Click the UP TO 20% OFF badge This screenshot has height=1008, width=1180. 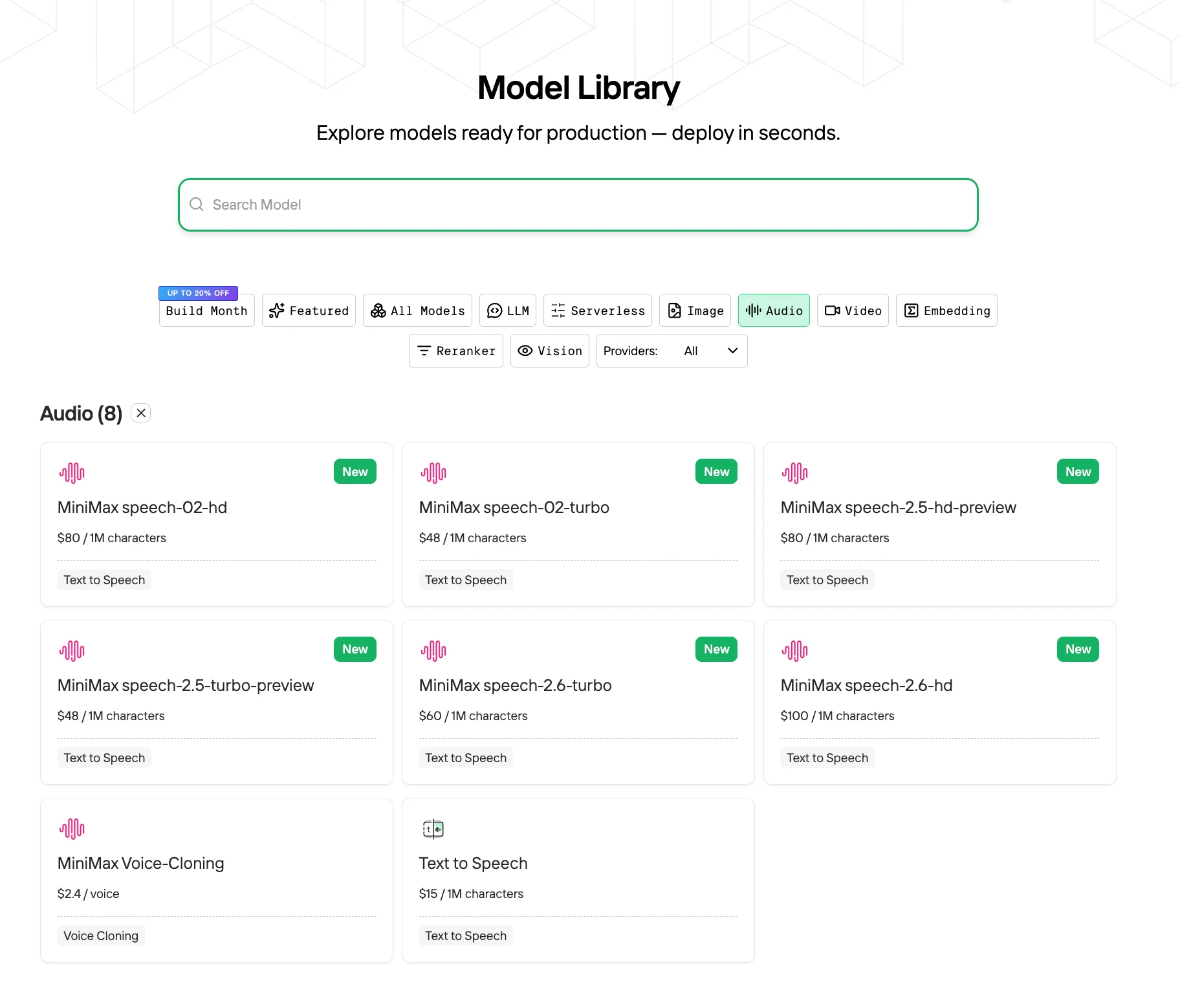[198, 293]
